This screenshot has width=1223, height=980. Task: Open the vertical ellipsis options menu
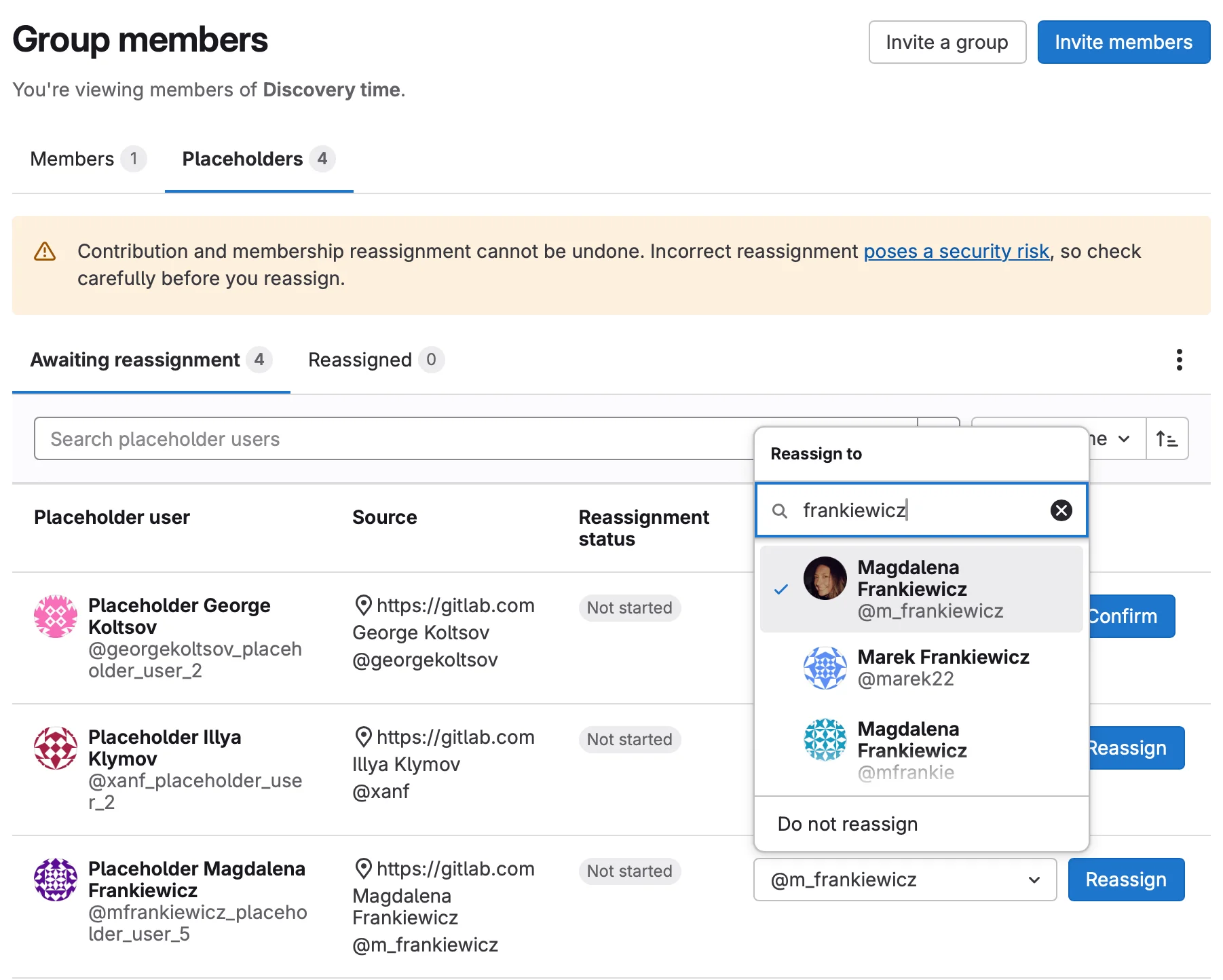[1179, 360]
